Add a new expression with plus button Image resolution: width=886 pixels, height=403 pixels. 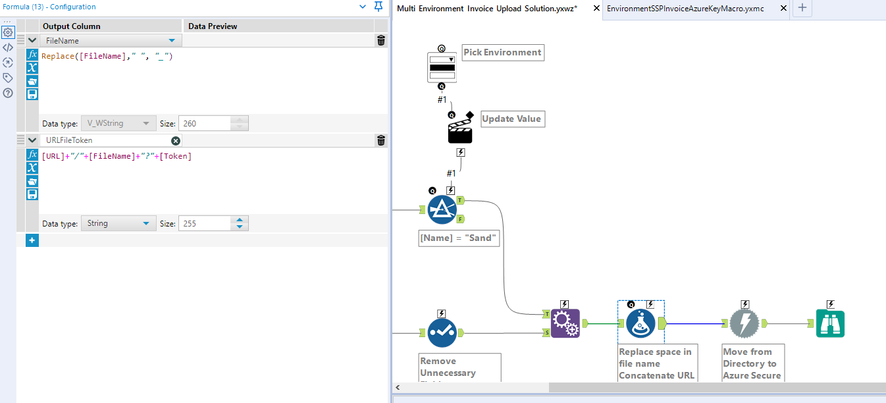[32, 240]
